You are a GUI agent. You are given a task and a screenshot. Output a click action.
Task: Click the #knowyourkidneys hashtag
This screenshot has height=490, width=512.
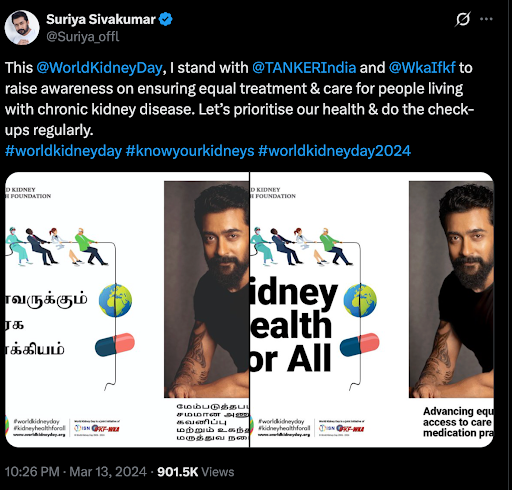[190, 151]
